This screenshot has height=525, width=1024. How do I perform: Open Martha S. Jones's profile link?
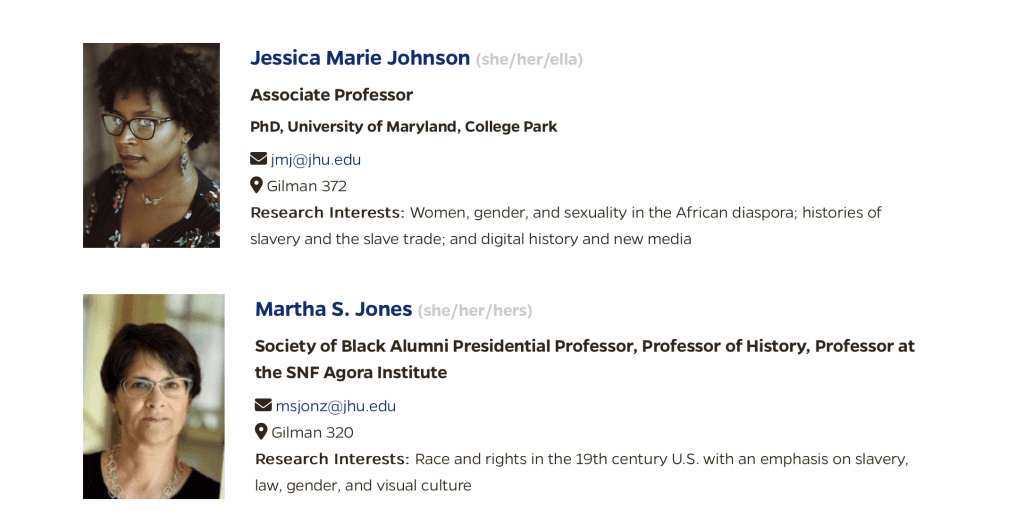(x=333, y=309)
